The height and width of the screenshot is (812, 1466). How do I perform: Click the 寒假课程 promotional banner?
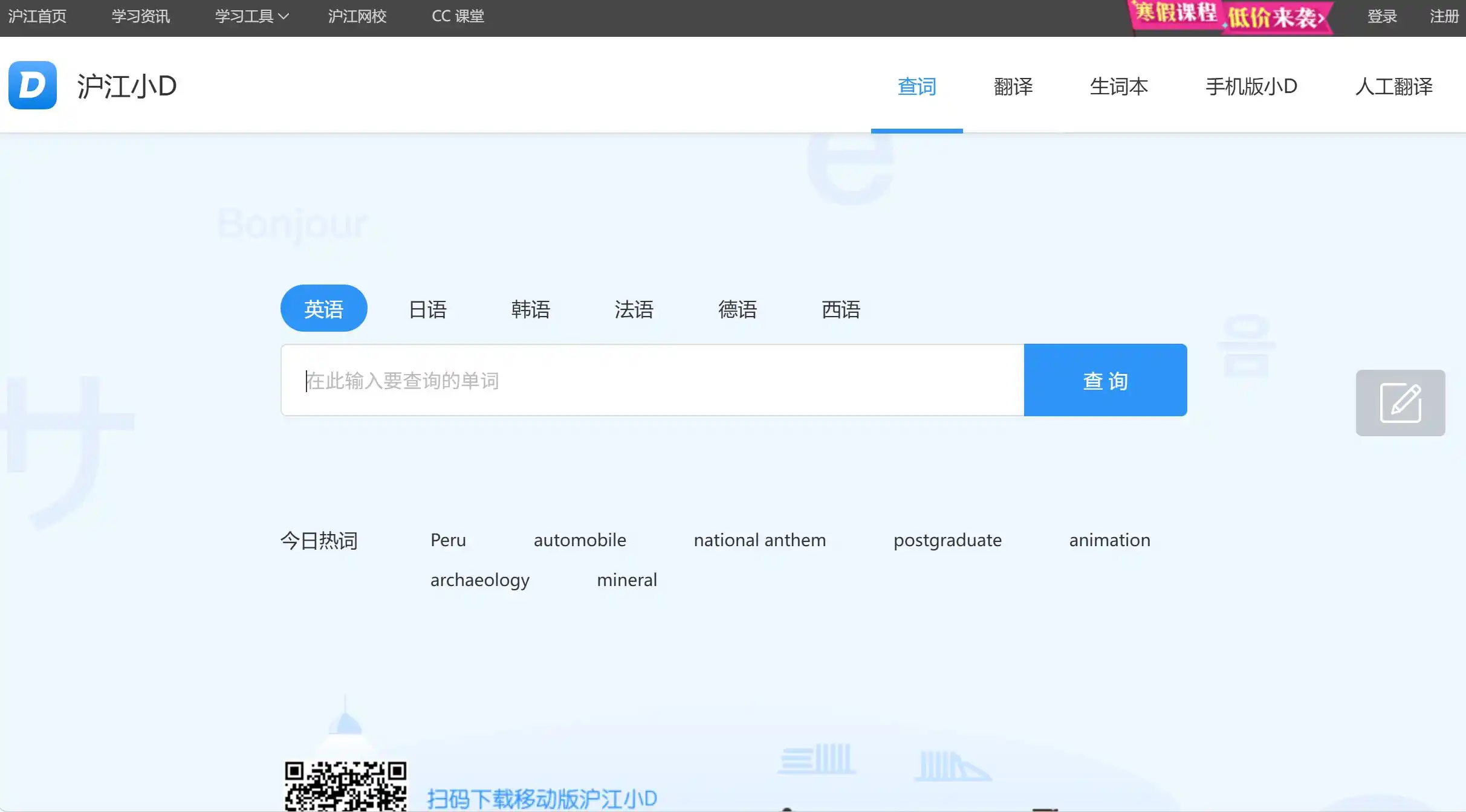[x=1230, y=16]
